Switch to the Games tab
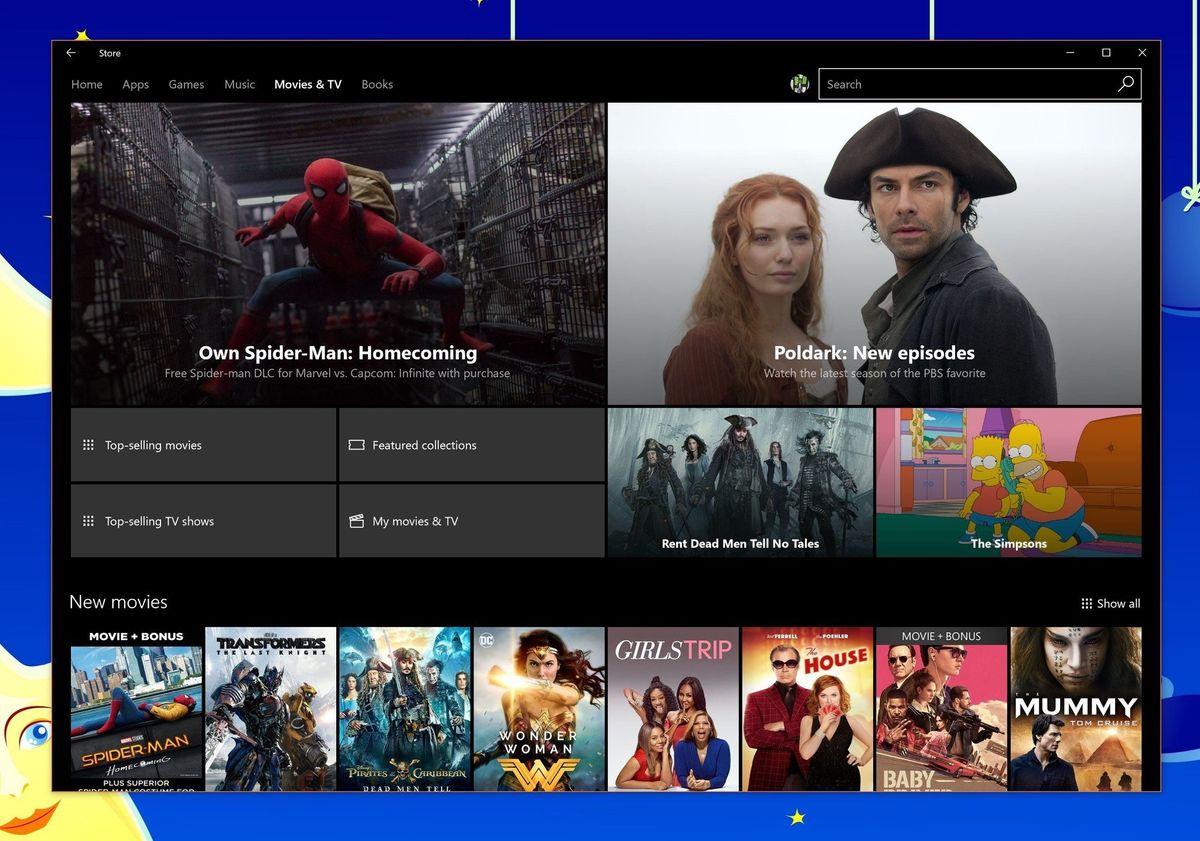Viewport: 1200px width, 841px height. tap(186, 84)
